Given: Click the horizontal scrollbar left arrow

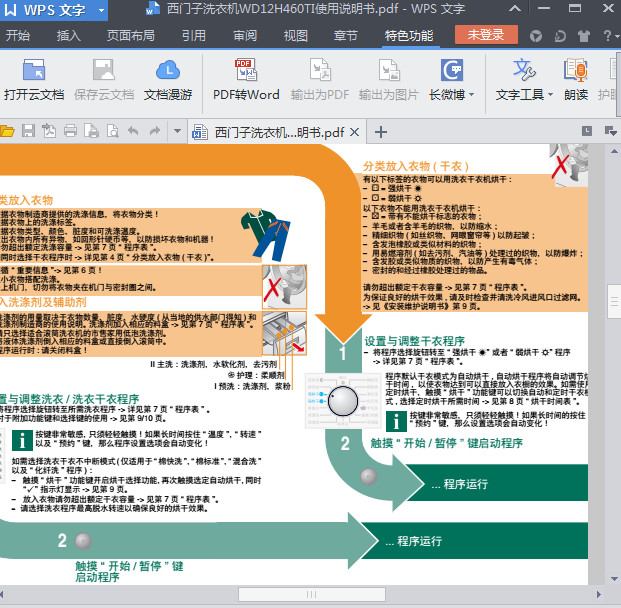Looking at the screenshot, I should tap(2, 594).
